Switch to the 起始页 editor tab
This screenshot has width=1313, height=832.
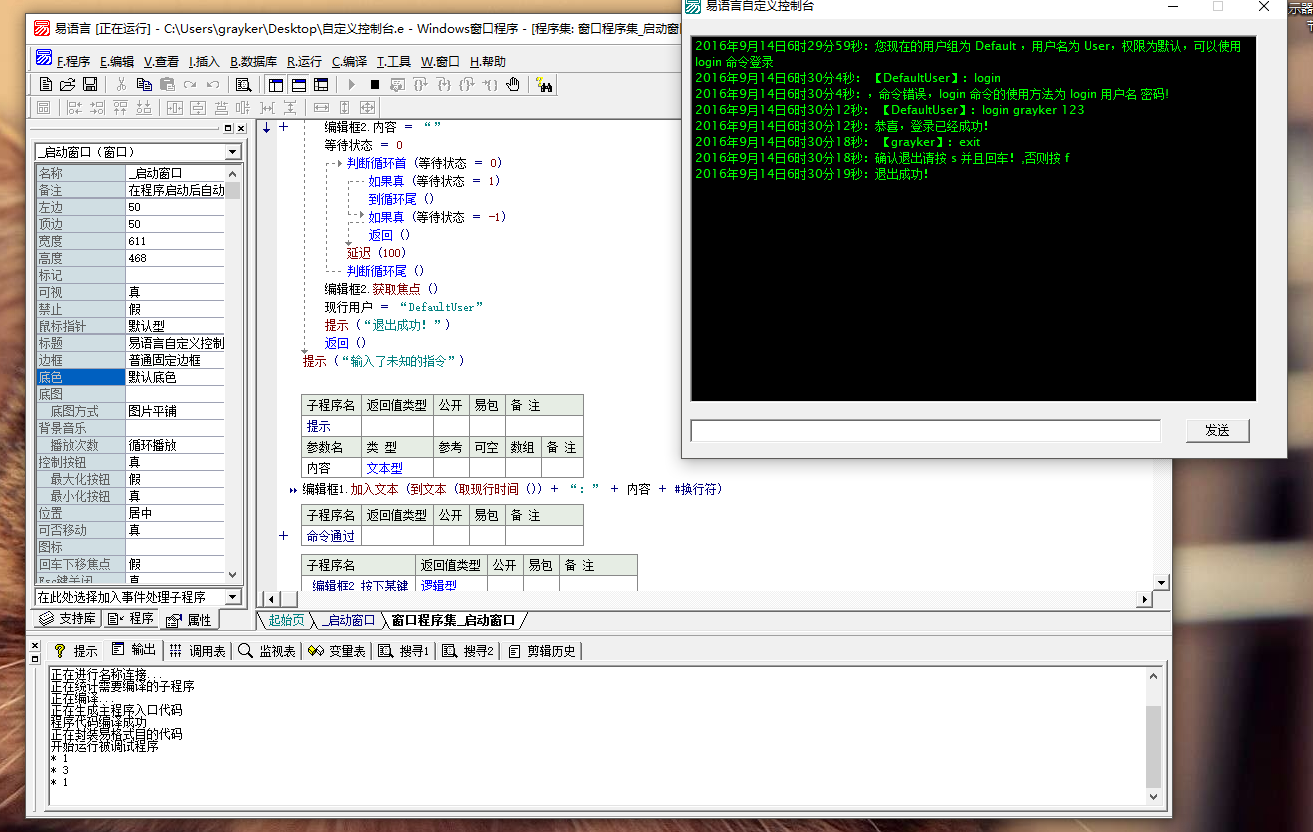coord(286,620)
